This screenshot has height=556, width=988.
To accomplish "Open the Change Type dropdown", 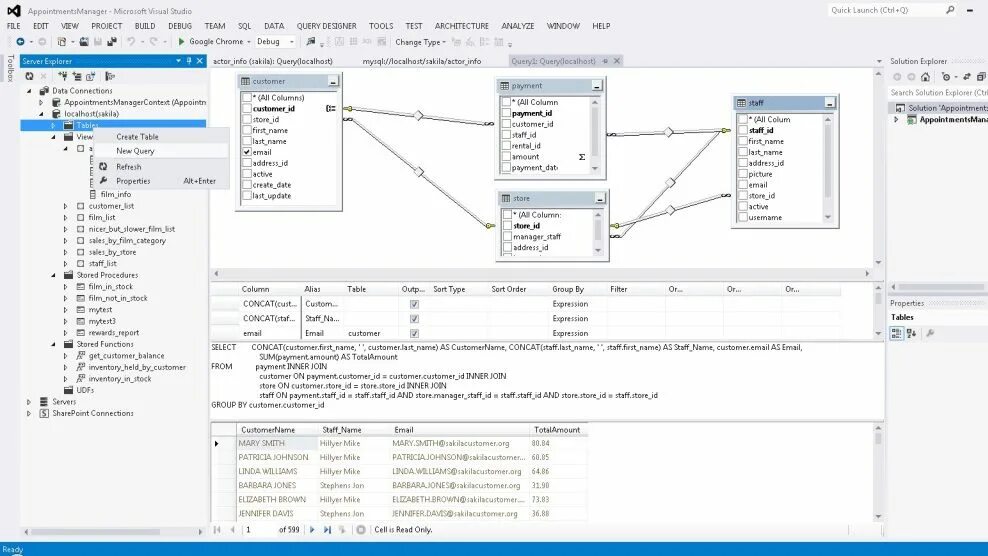I will click(420, 42).
